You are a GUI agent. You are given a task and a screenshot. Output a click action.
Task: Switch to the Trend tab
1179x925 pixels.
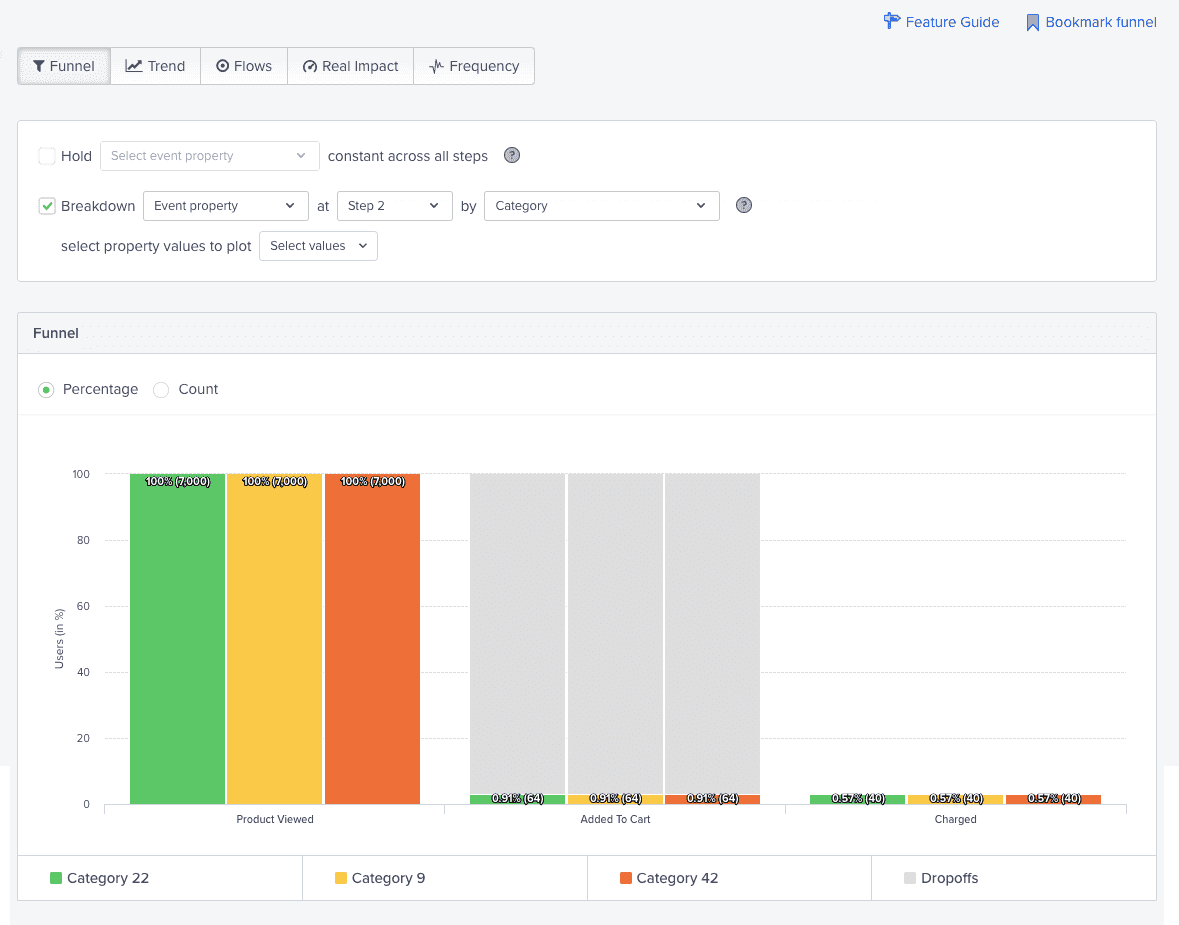155,66
